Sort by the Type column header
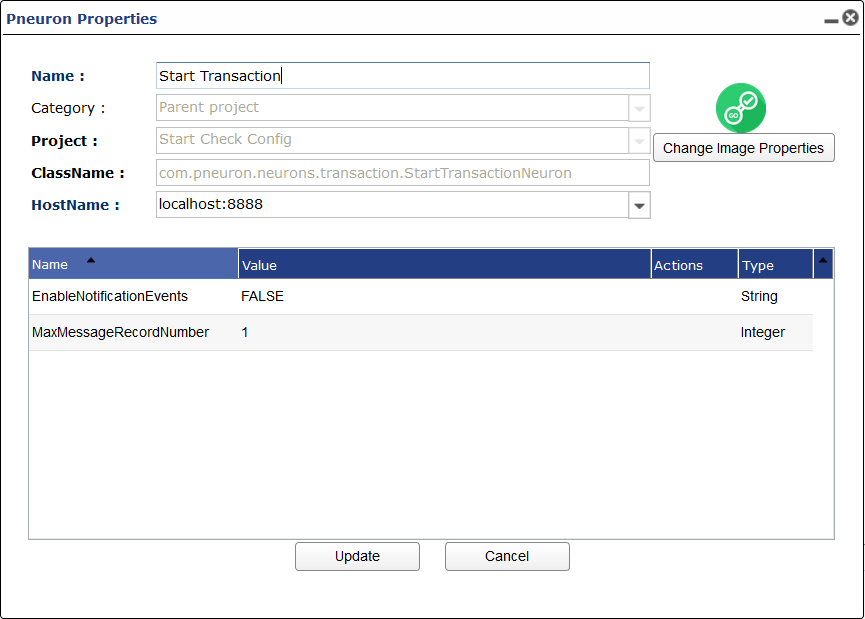 776,264
